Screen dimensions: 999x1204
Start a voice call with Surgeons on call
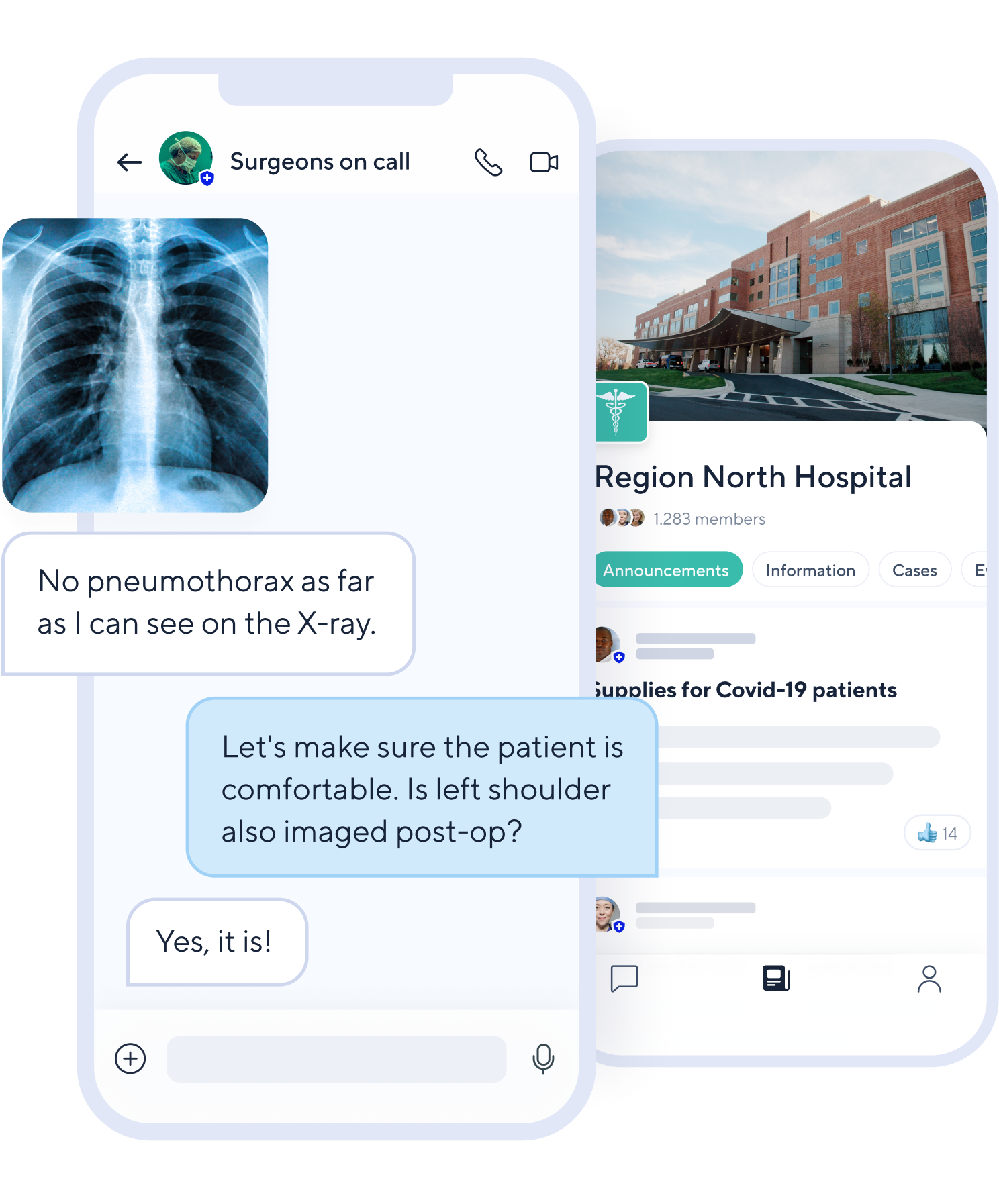[x=488, y=162]
